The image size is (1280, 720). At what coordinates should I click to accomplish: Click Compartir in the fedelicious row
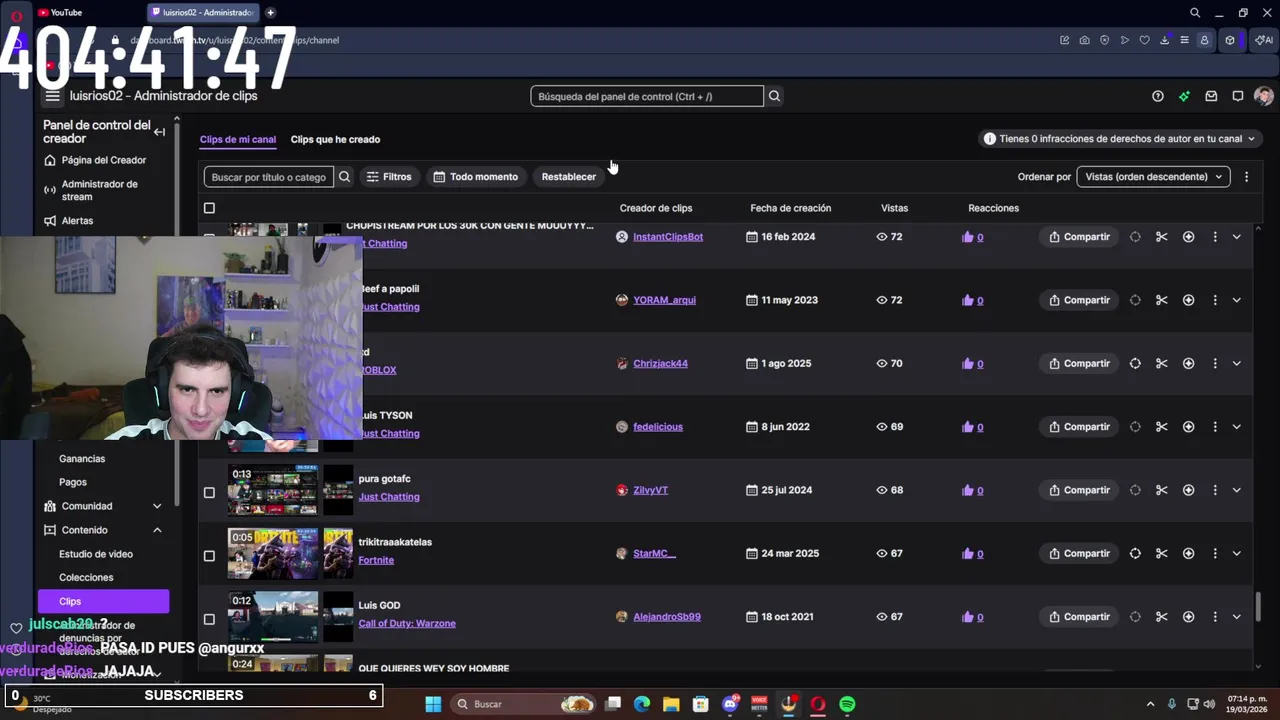1079,427
